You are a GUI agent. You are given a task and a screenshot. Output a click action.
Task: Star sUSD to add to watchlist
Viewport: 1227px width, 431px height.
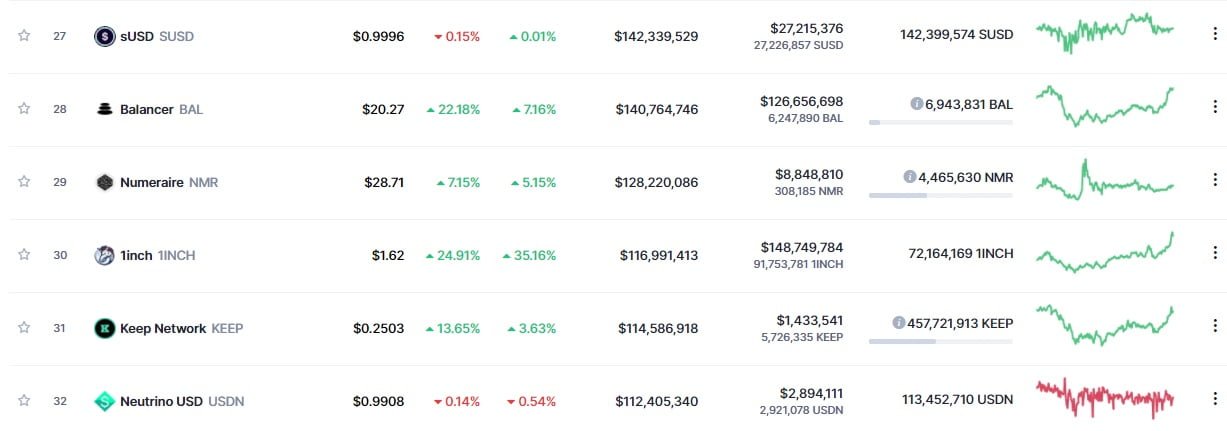click(x=24, y=36)
